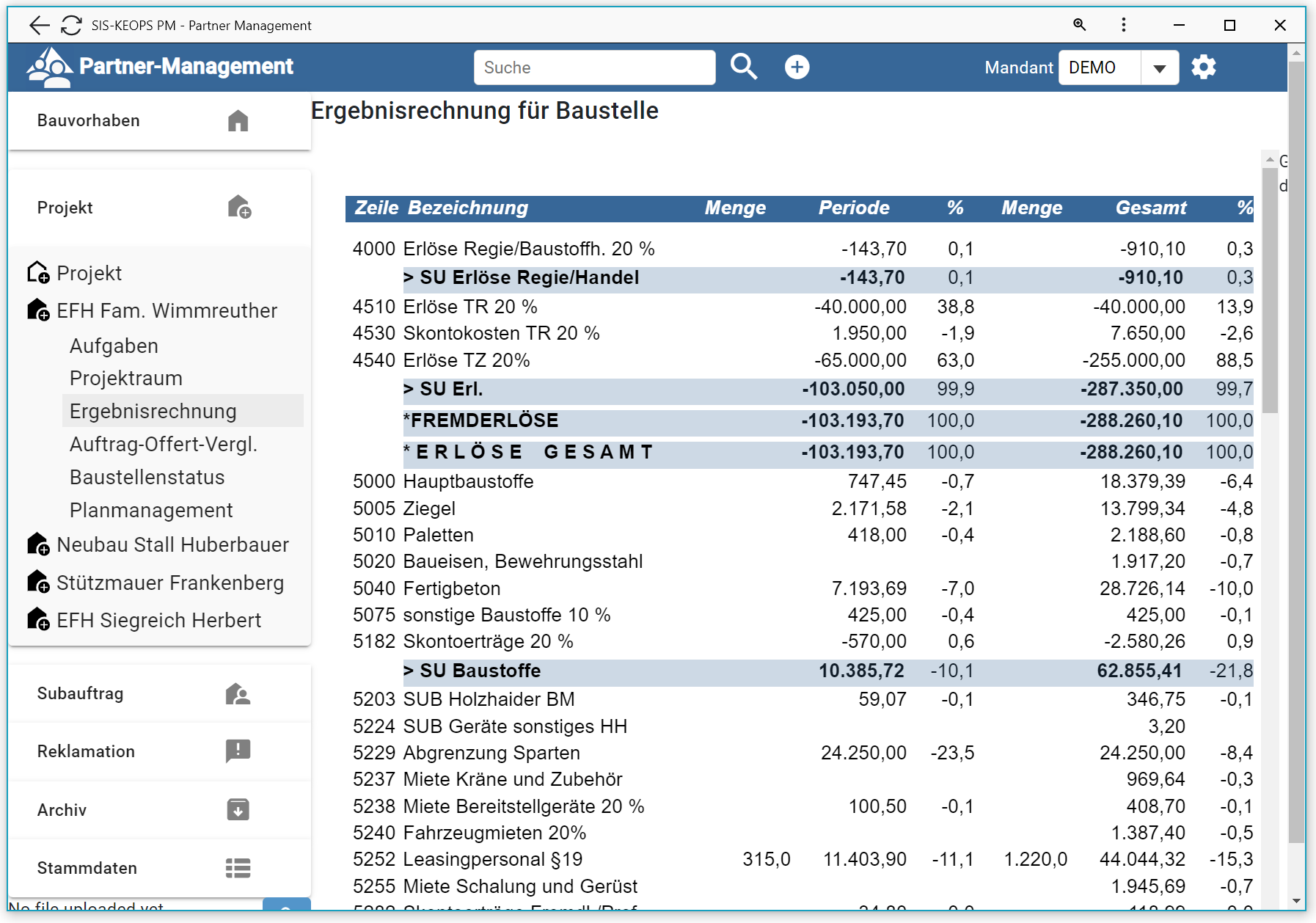Click the magnifier search icon

pyautogui.click(x=743, y=67)
